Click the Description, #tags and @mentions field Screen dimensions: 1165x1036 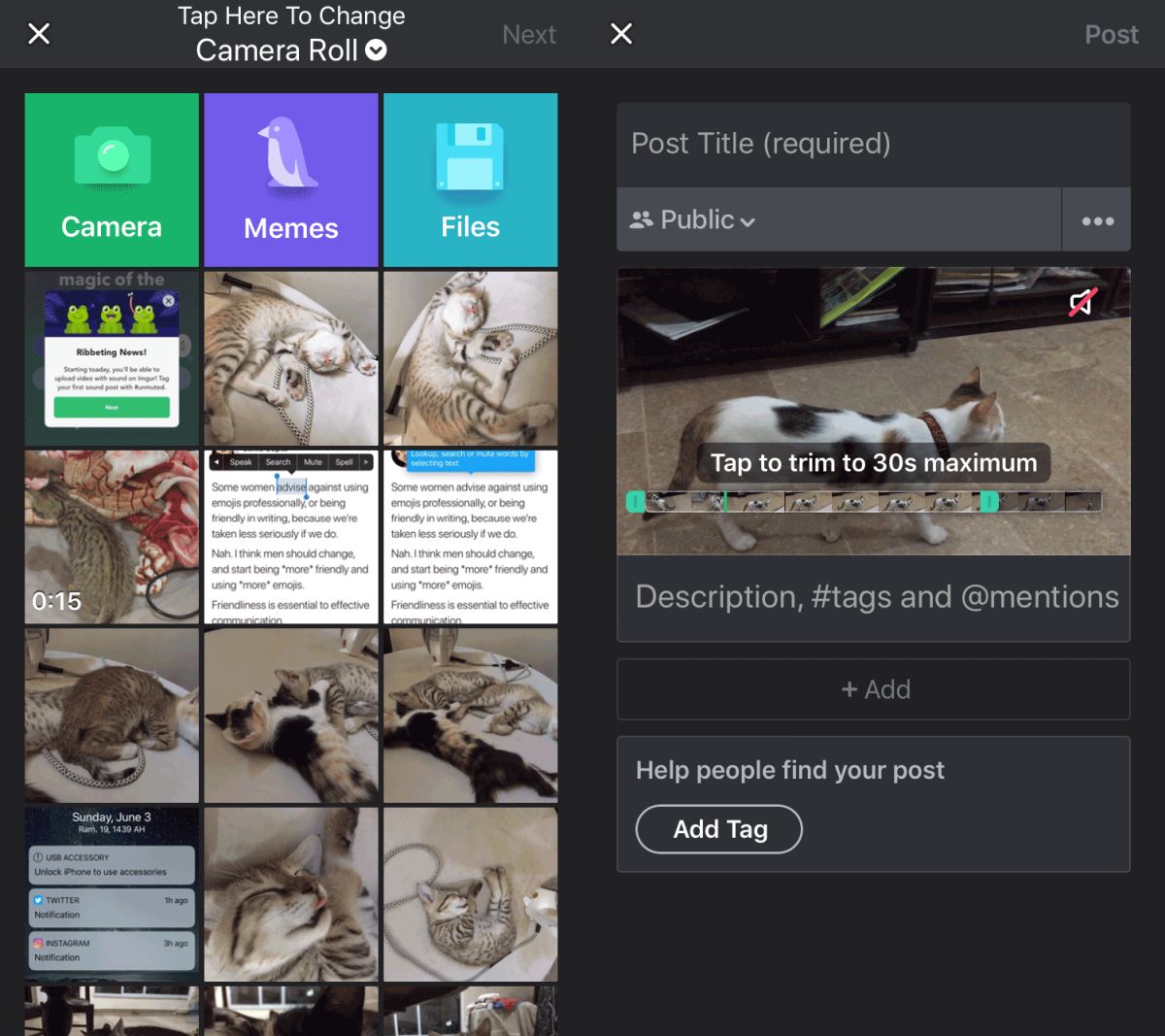[x=872, y=596]
